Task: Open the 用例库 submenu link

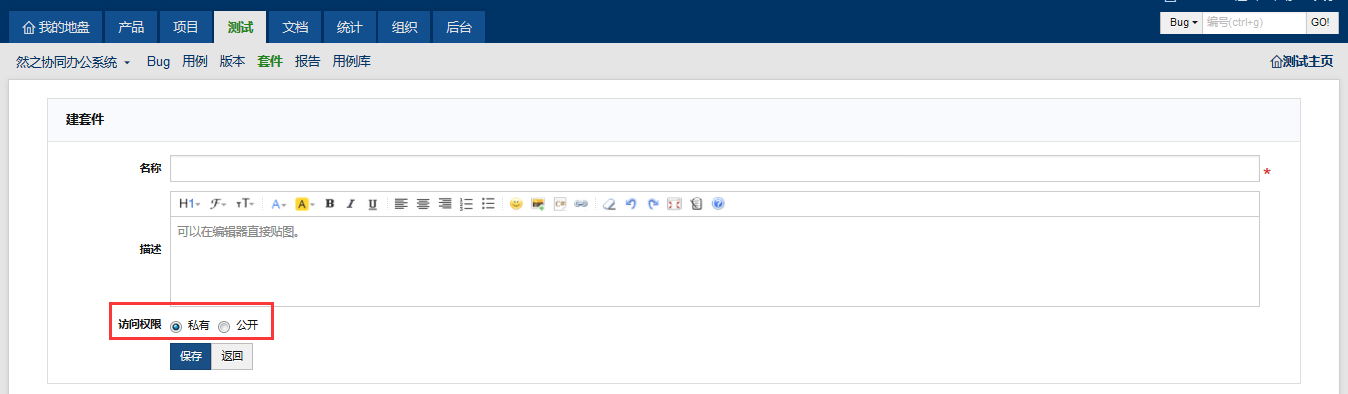Action: pyautogui.click(x=352, y=62)
